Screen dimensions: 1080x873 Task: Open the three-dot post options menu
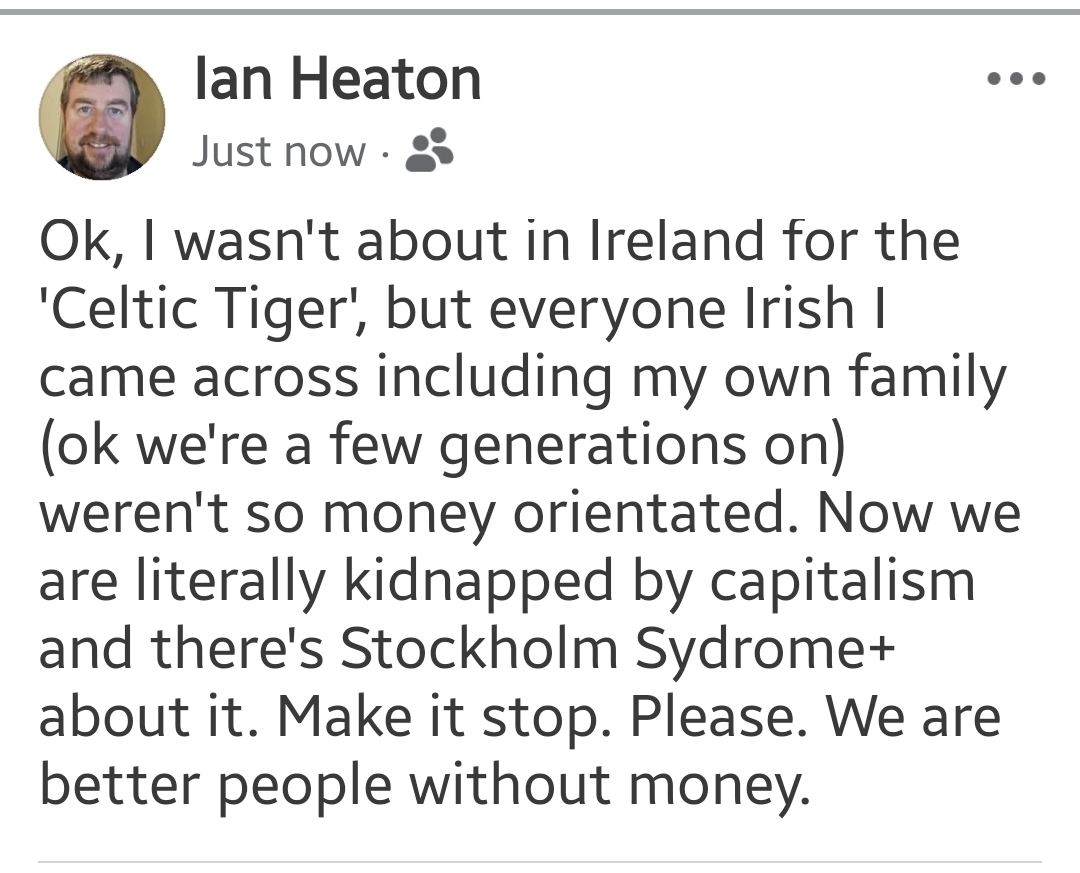coord(1015,78)
